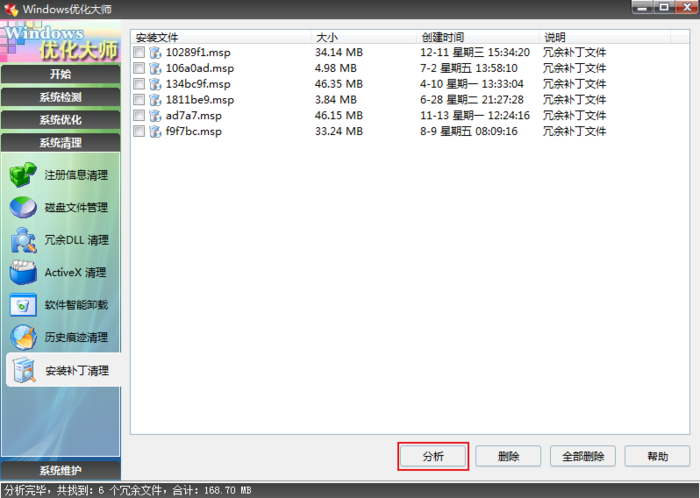
Task: Click date 6-28 星期二 21:27:28
Action: [472, 100]
